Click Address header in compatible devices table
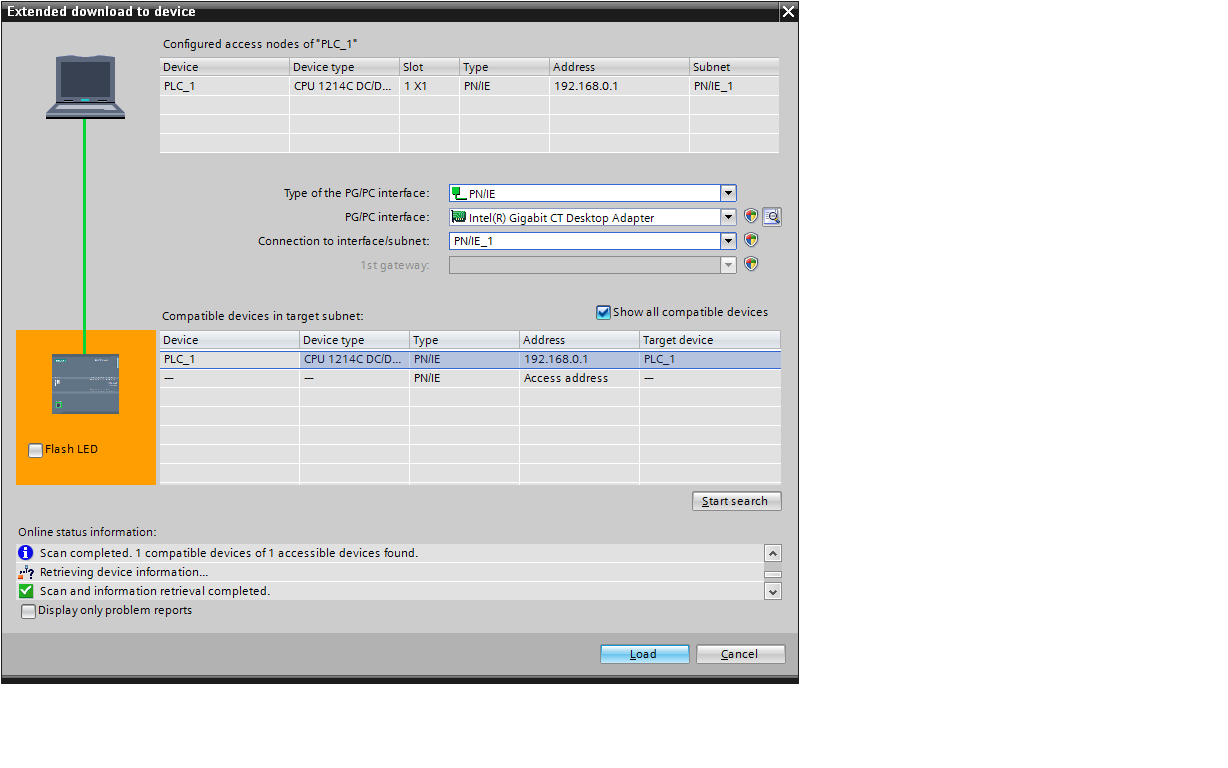The image size is (1228, 768). click(x=580, y=340)
